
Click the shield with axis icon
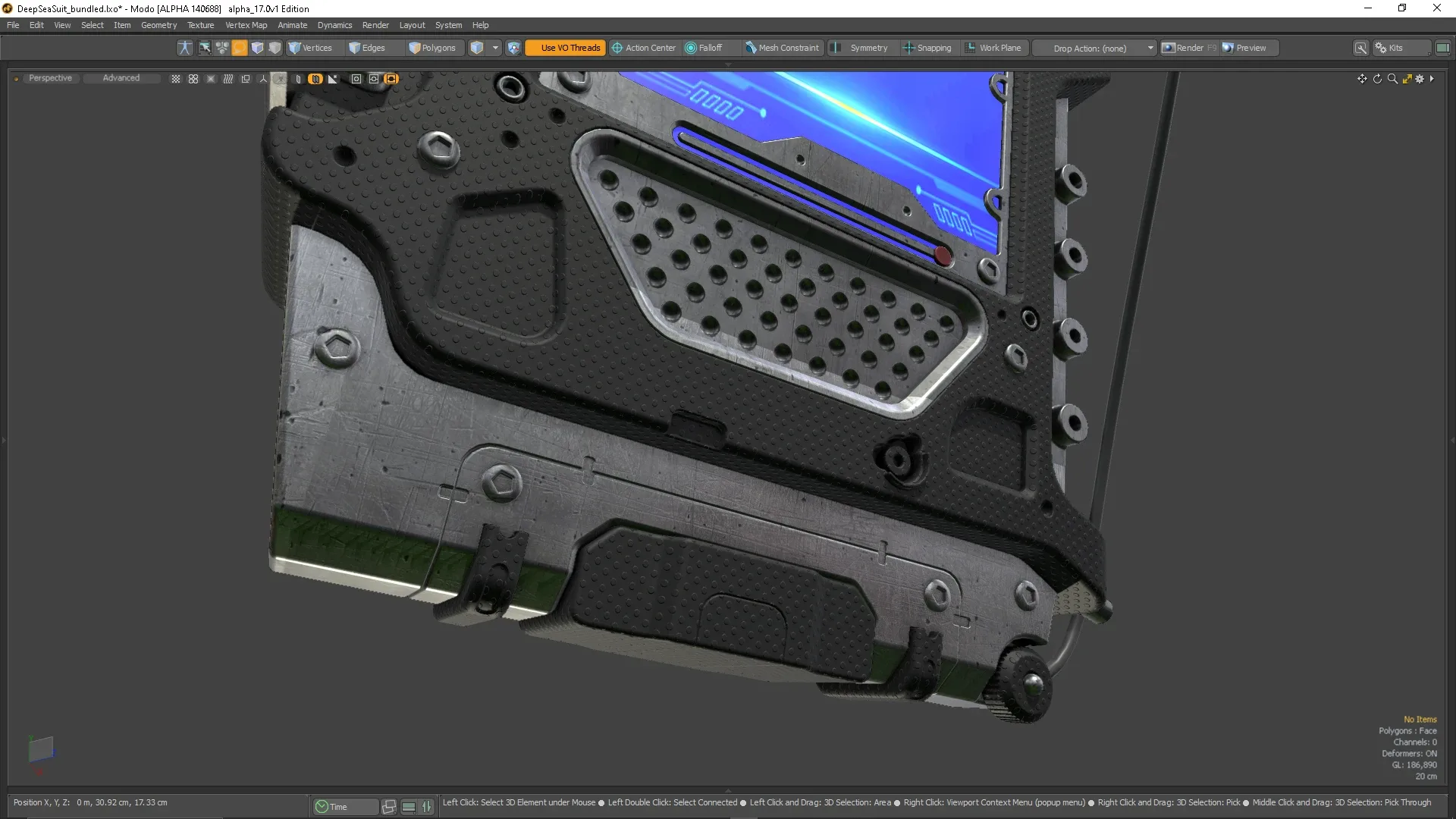point(513,48)
